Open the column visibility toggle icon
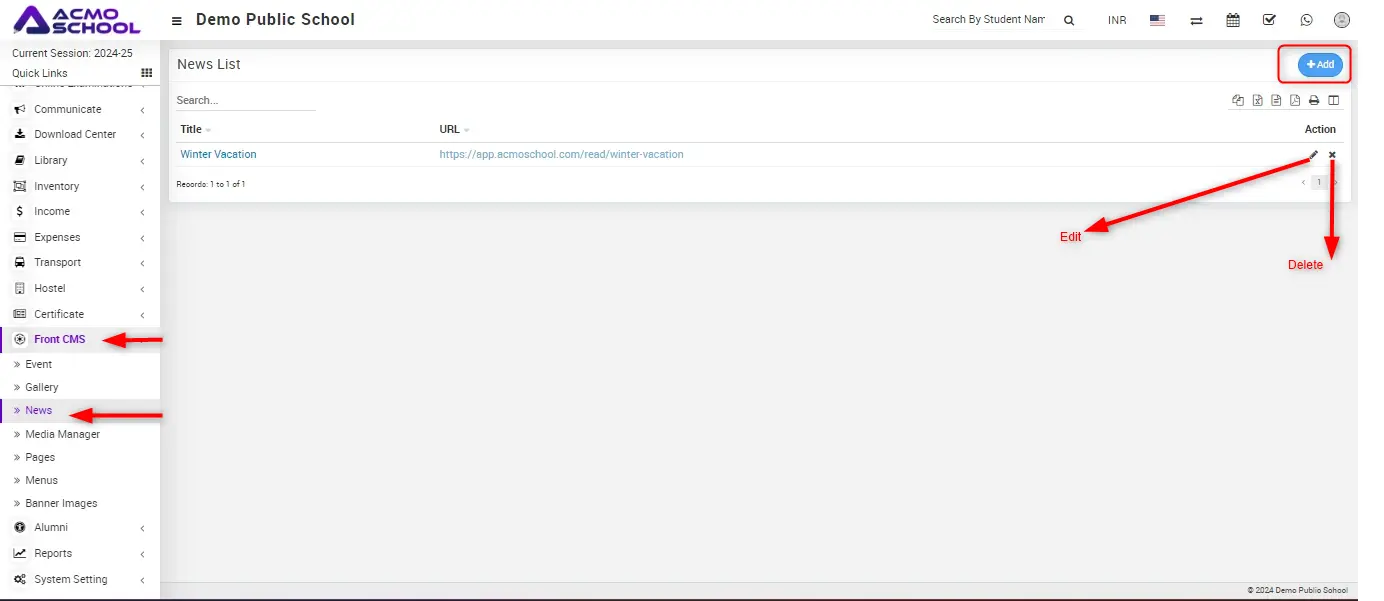1384x601 pixels. coord(1333,100)
